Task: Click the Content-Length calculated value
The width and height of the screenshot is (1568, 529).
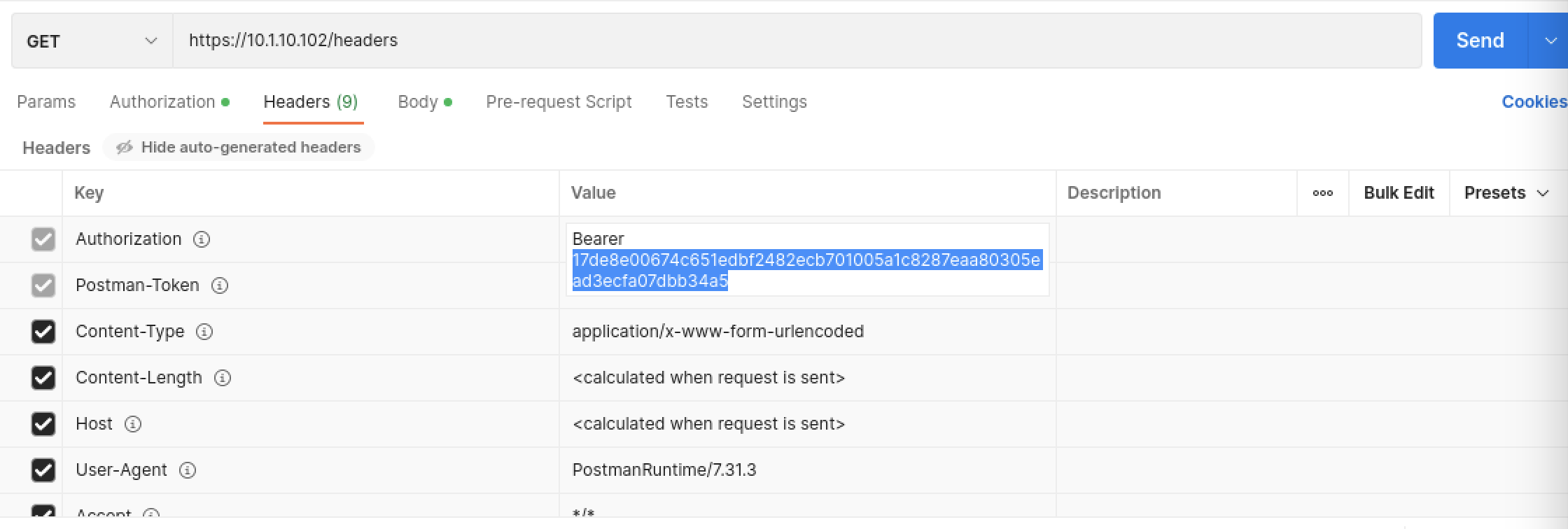Action: tap(708, 378)
